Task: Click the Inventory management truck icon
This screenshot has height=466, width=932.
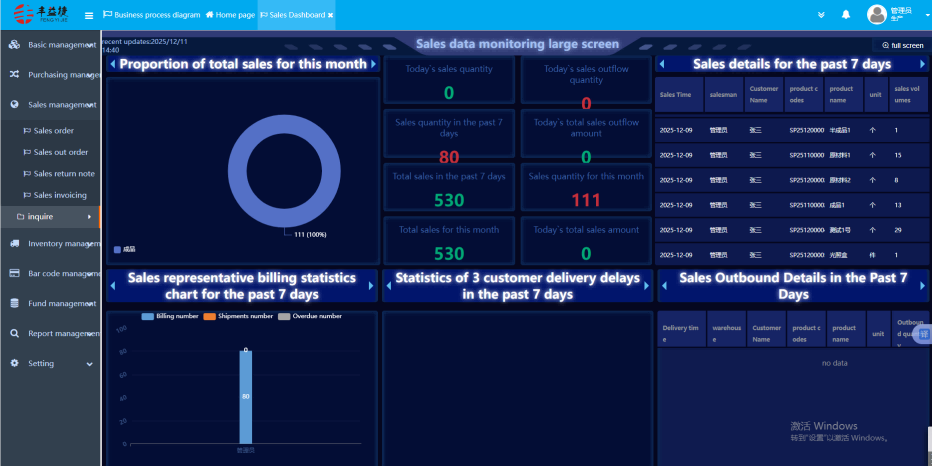Action: (15, 243)
